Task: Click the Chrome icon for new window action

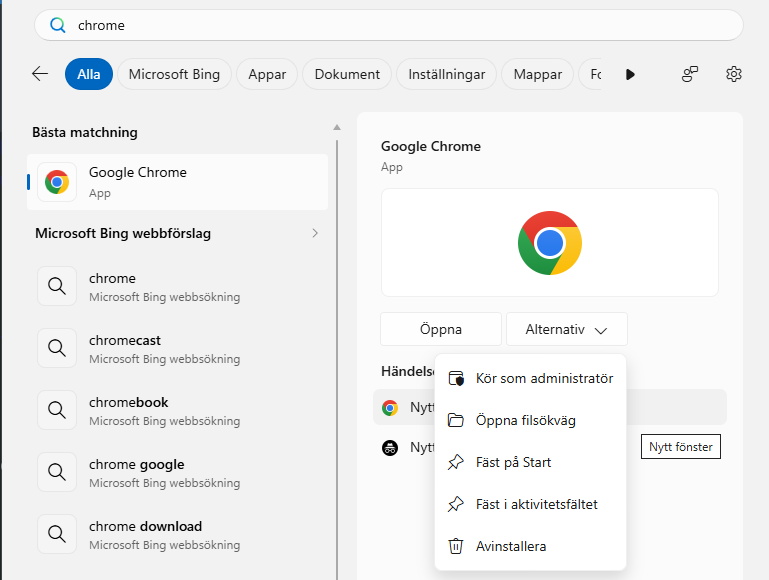Action: coord(390,407)
